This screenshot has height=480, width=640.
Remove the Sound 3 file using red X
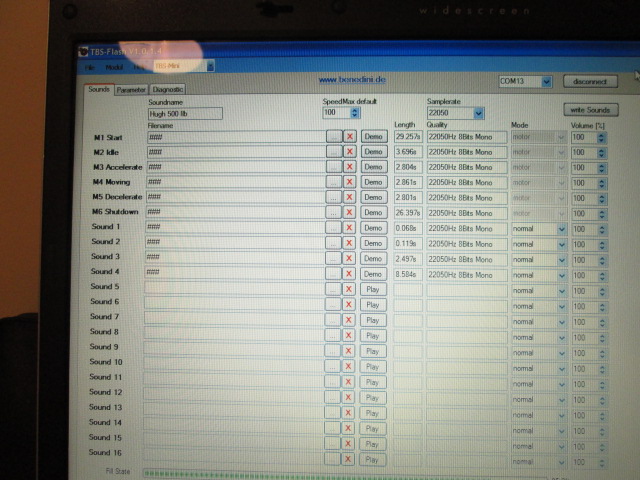349,258
